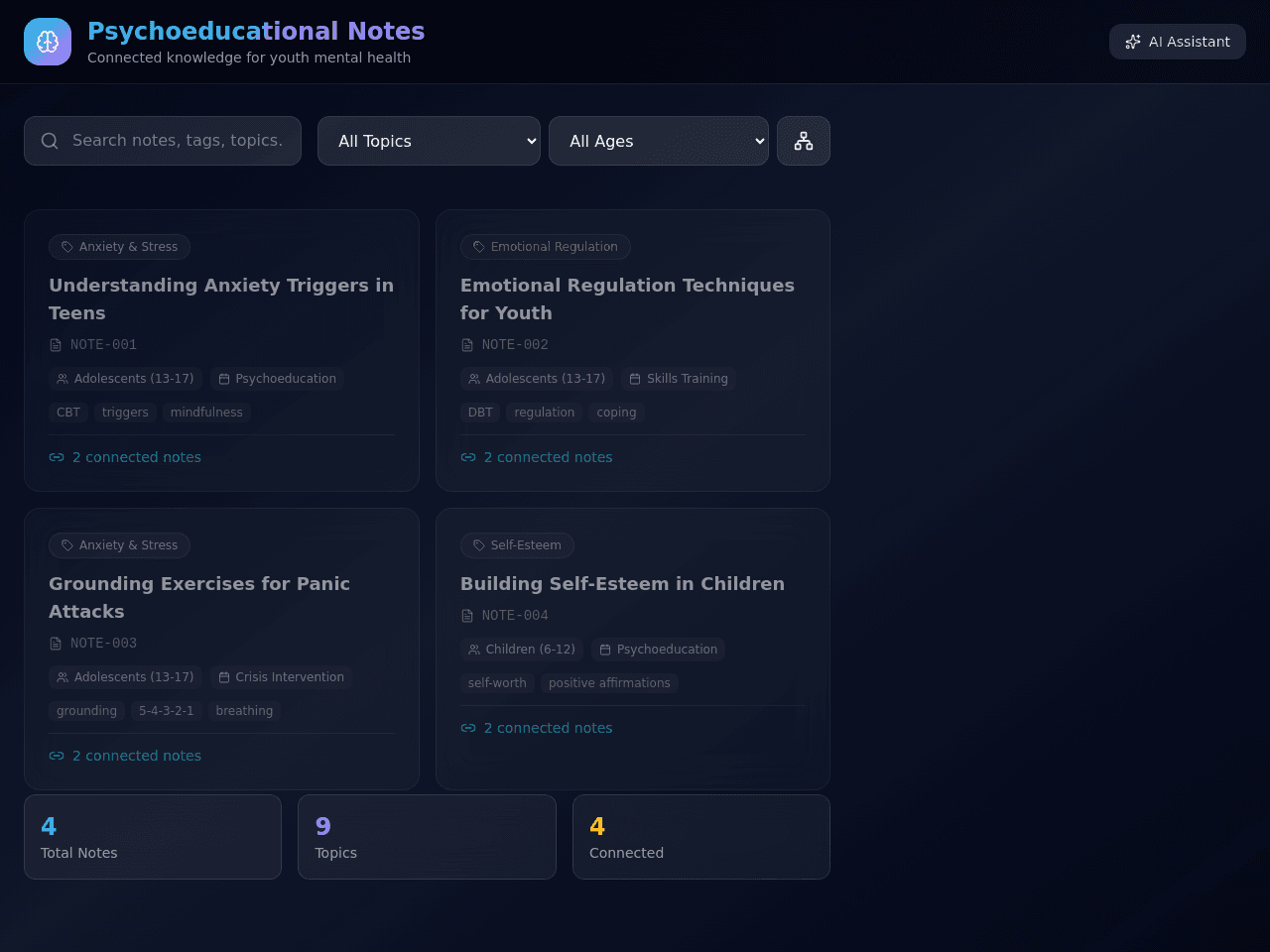Click the 5-4-3-2-1 tag
The image size is (1270, 952).
coord(167,711)
